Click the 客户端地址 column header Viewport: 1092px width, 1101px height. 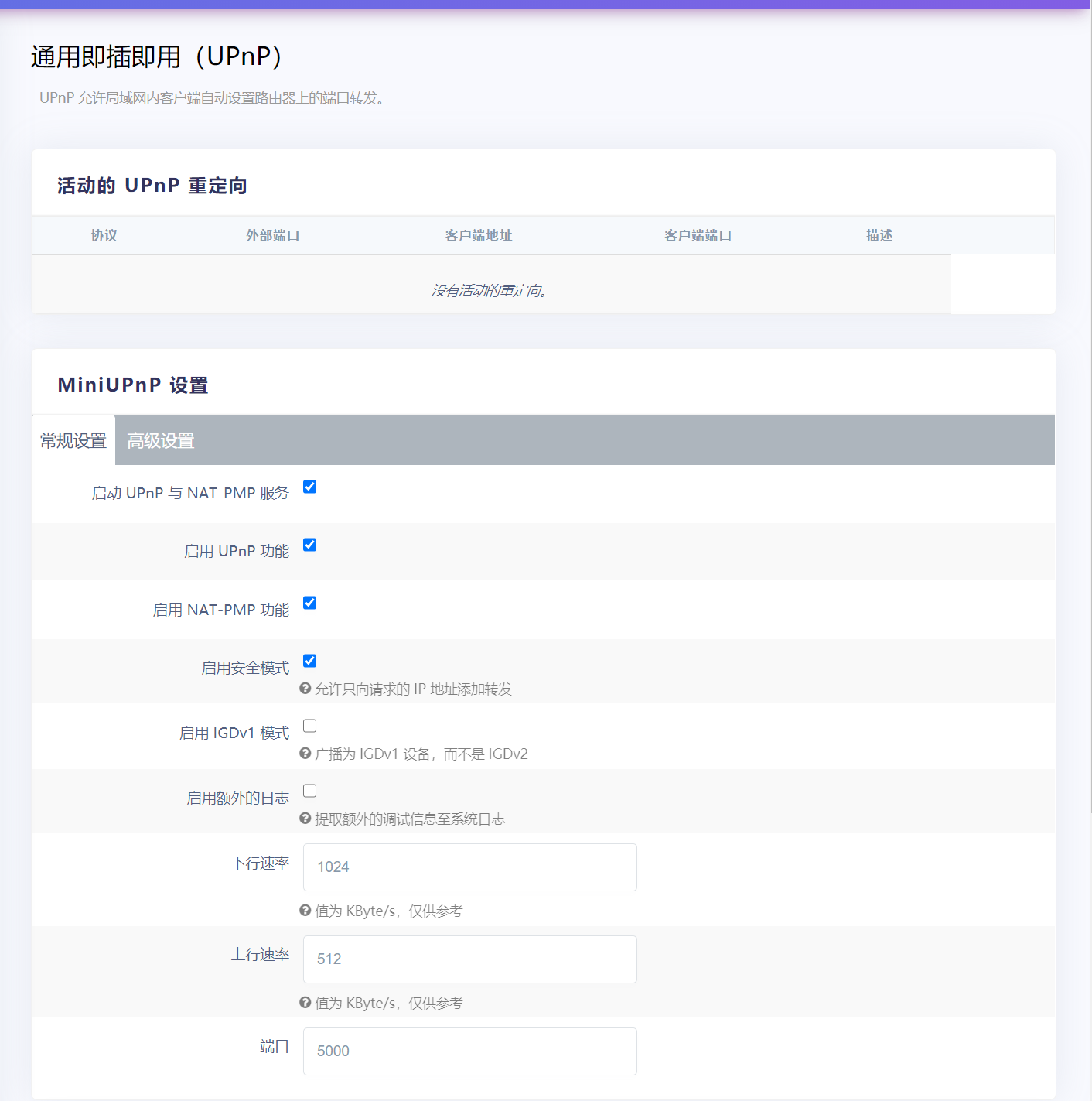click(x=479, y=235)
